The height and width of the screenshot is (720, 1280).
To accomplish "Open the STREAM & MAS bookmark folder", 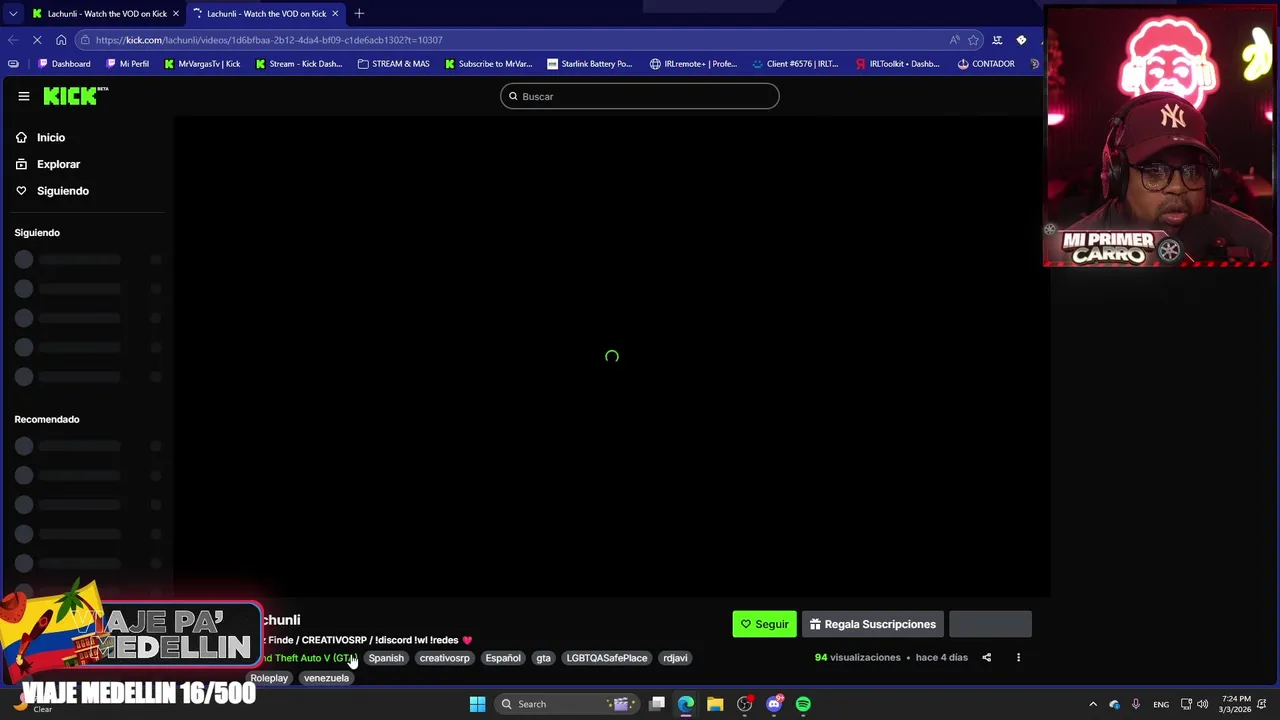I will (x=394, y=64).
